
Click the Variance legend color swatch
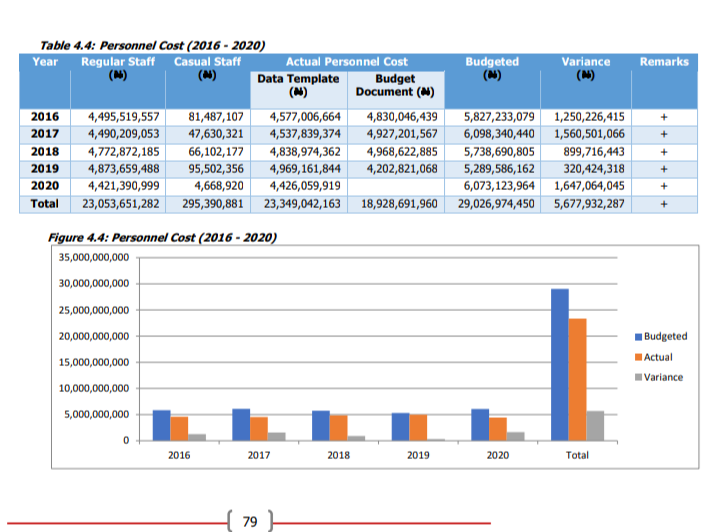pyautogui.click(x=638, y=377)
